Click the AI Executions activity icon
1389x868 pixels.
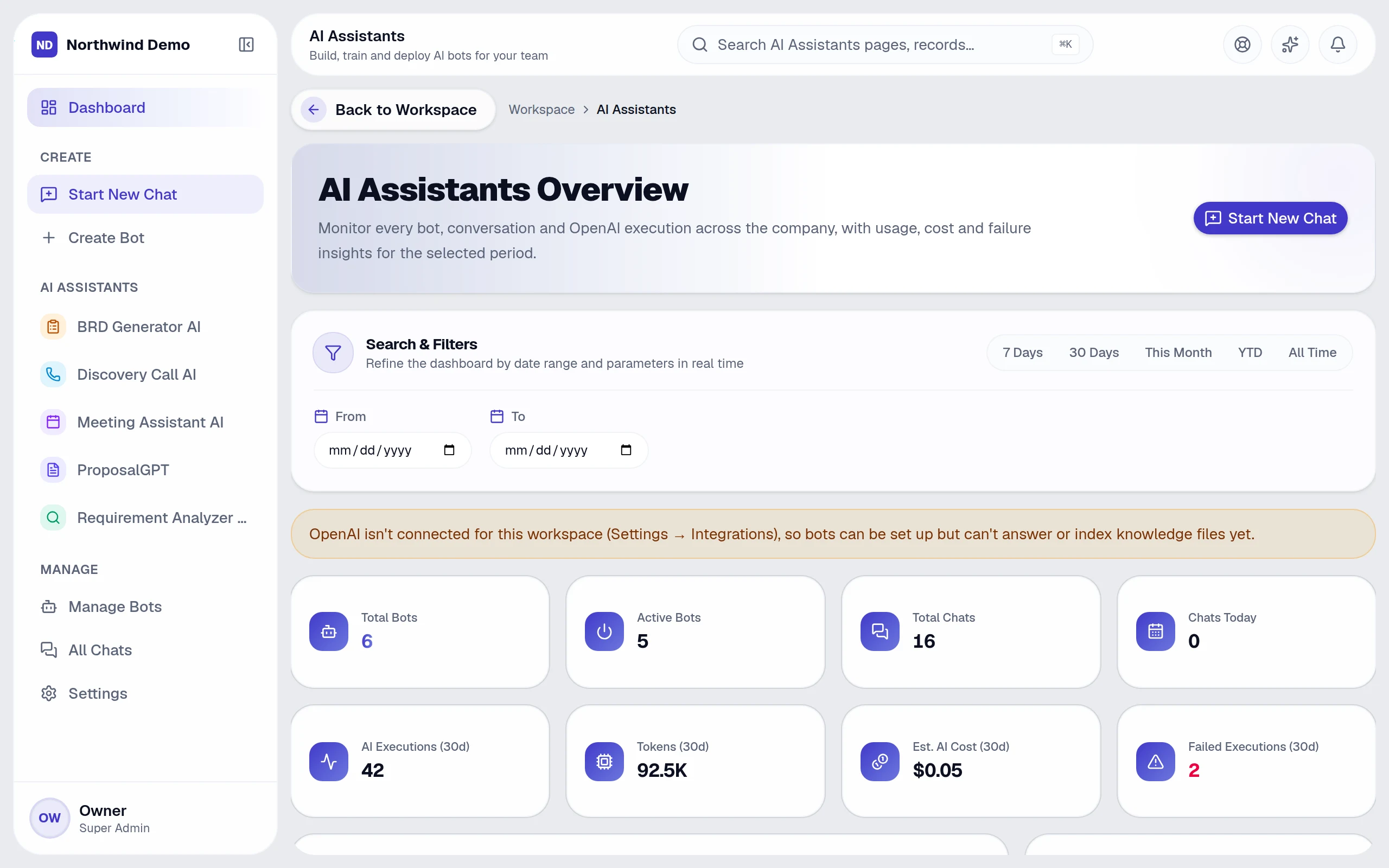[x=329, y=761]
